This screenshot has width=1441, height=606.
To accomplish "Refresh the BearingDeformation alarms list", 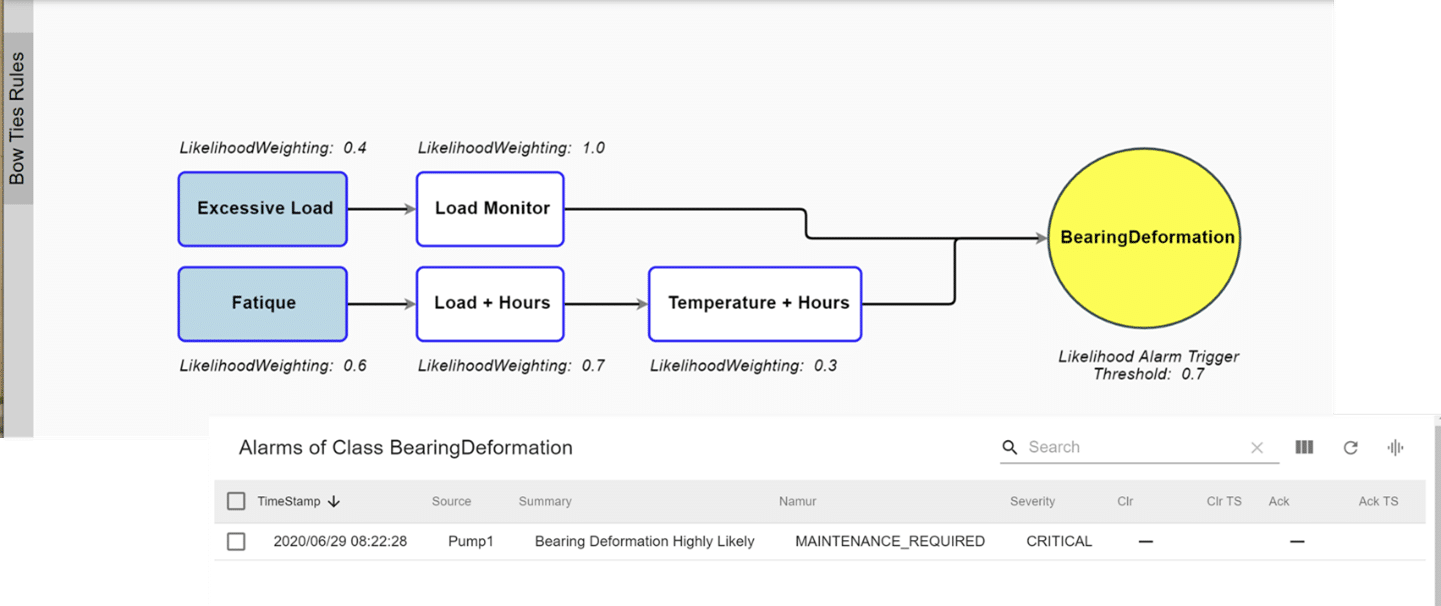I will click(x=1350, y=448).
